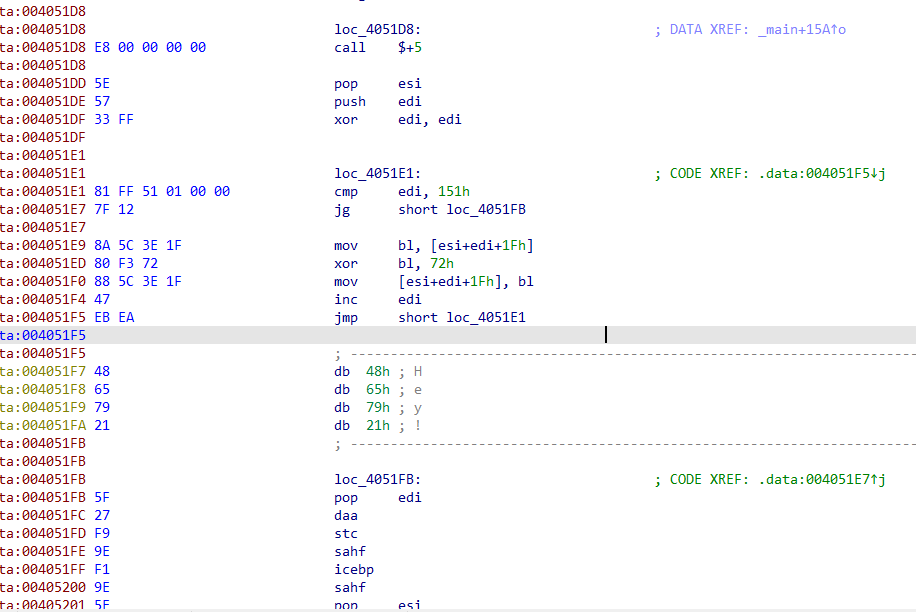This screenshot has height=612, width=916.
Task: Select 'mov [esi+edi+1Fh], bl' instruction
Action: tap(434, 282)
